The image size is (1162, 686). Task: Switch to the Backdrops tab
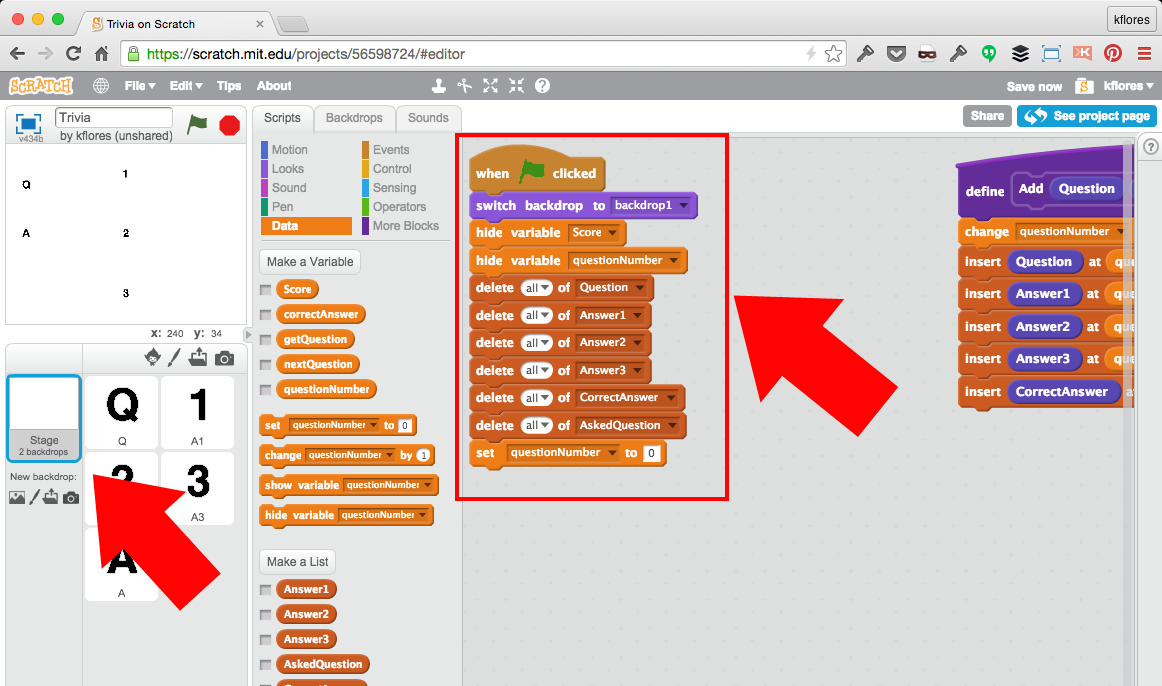[x=354, y=118]
